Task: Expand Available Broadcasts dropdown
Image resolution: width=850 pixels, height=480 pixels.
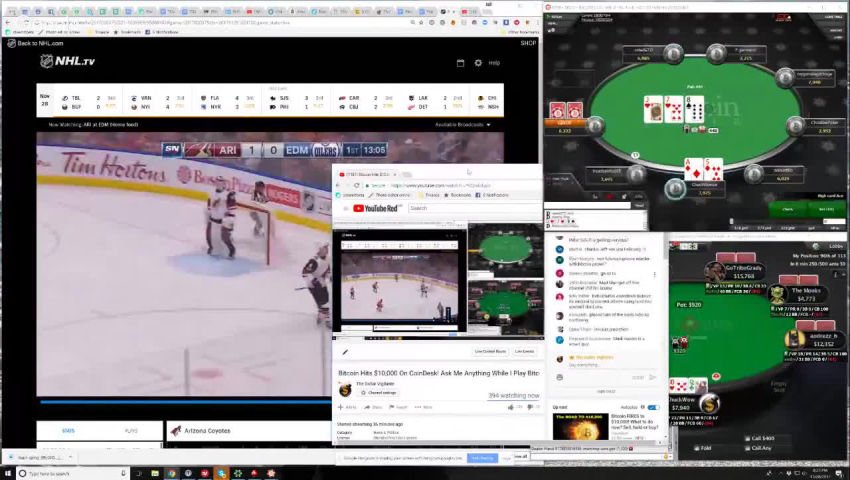Action: [x=462, y=125]
